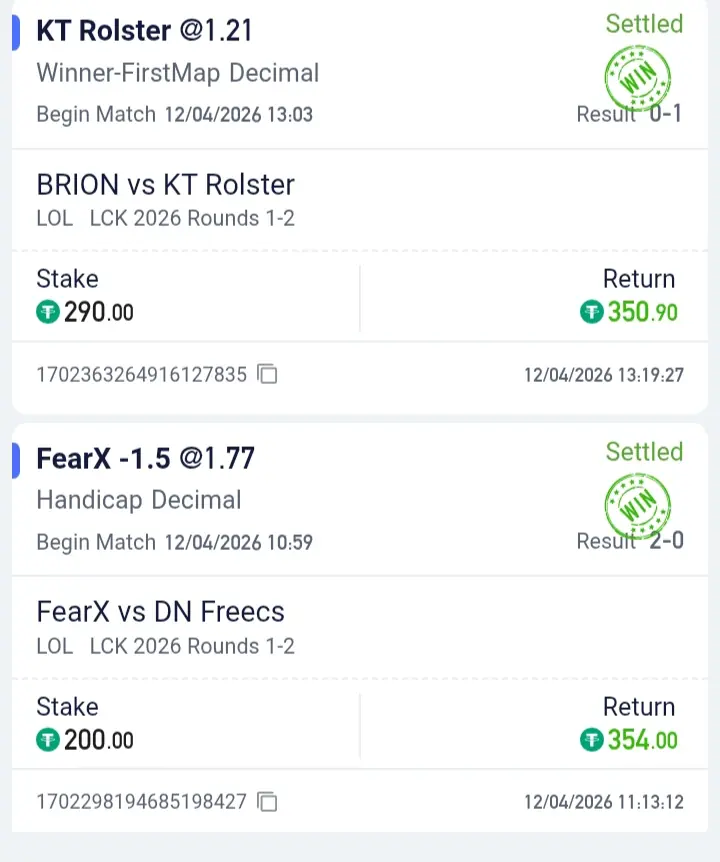Select LCK 2026 Rounds 1-2 under FearX match
Viewport: 720px width, 862px height.
[192, 646]
